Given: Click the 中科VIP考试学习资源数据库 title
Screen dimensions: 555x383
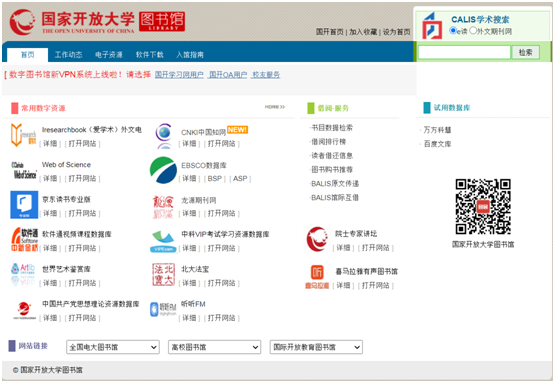Looking at the screenshot, I should pos(225,234).
